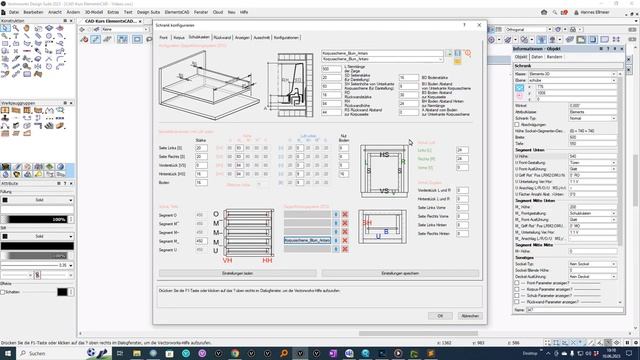Click the pink position icon in Info palette
Screen dimensions: 640x360
(x=520, y=96)
